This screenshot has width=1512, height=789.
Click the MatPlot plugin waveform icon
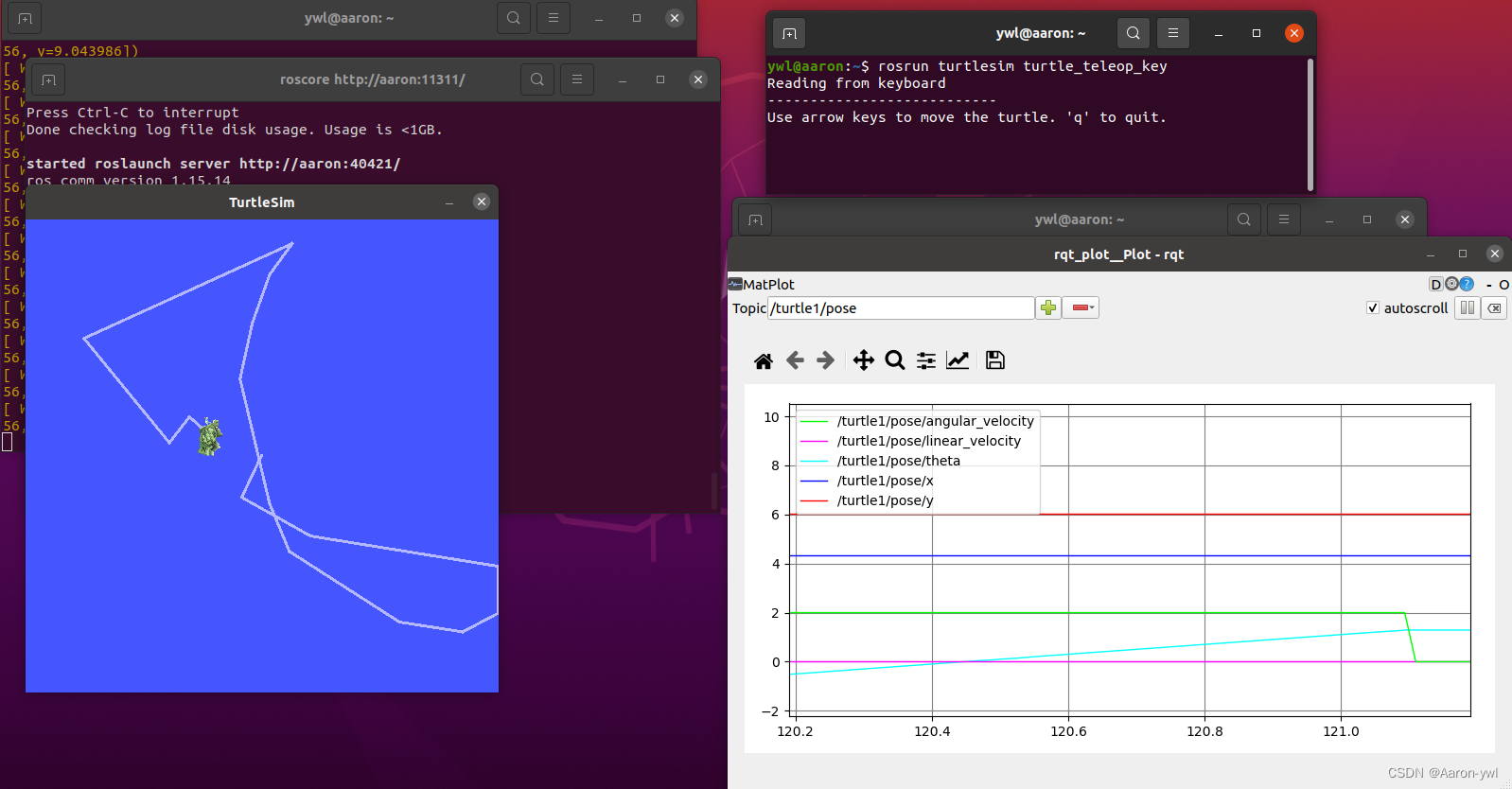735,284
